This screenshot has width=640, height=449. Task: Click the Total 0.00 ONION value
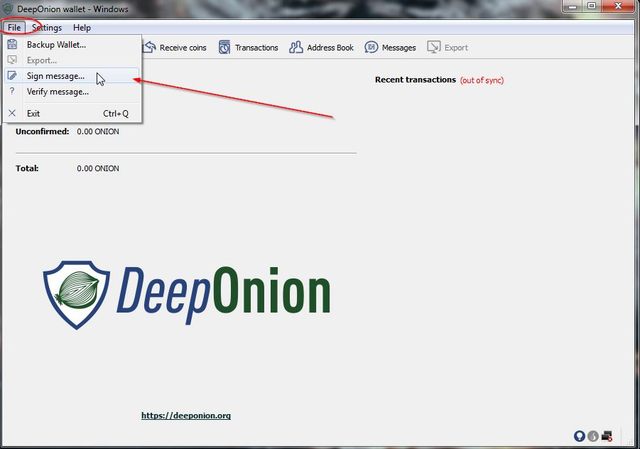[98, 168]
